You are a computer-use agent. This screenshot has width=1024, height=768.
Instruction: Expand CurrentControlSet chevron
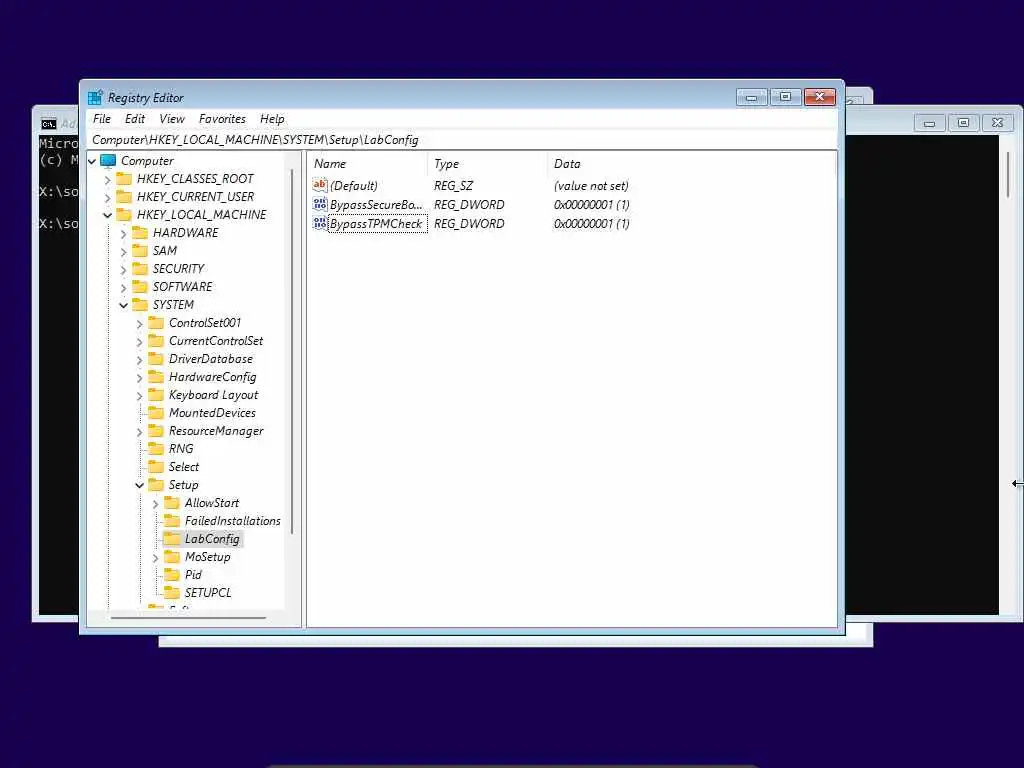(x=139, y=342)
